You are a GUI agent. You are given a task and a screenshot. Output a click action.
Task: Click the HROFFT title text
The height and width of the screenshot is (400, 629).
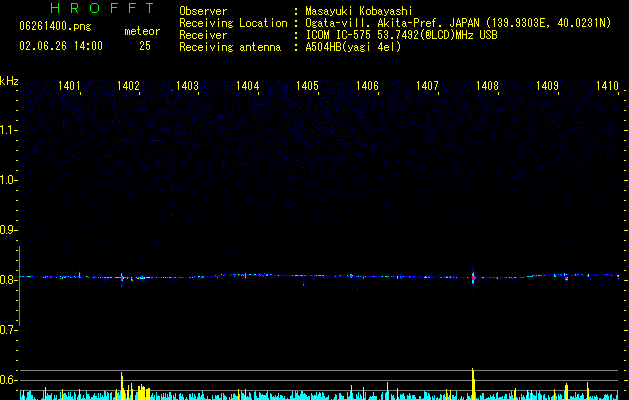click(x=103, y=8)
